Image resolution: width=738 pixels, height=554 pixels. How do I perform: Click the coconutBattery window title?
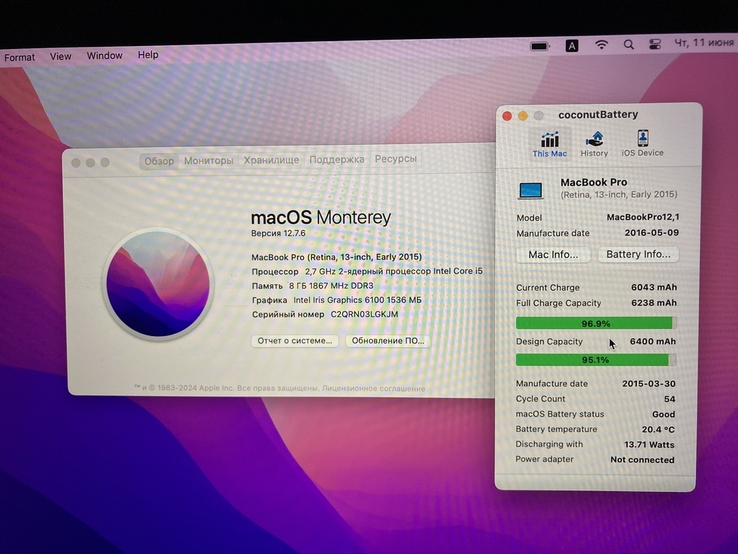598,114
